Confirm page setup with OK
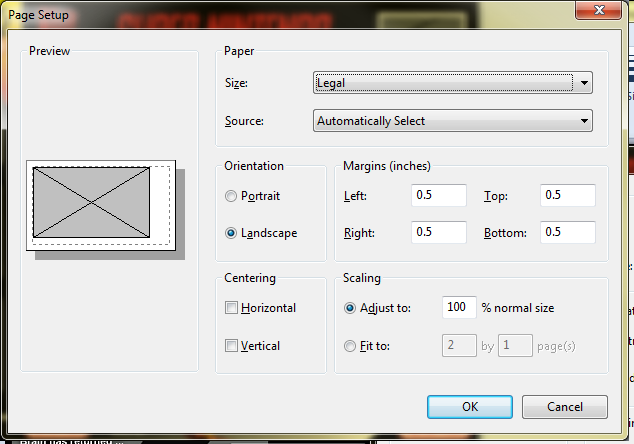The height and width of the screenshot is (444, 634). [x=469, y=407]
